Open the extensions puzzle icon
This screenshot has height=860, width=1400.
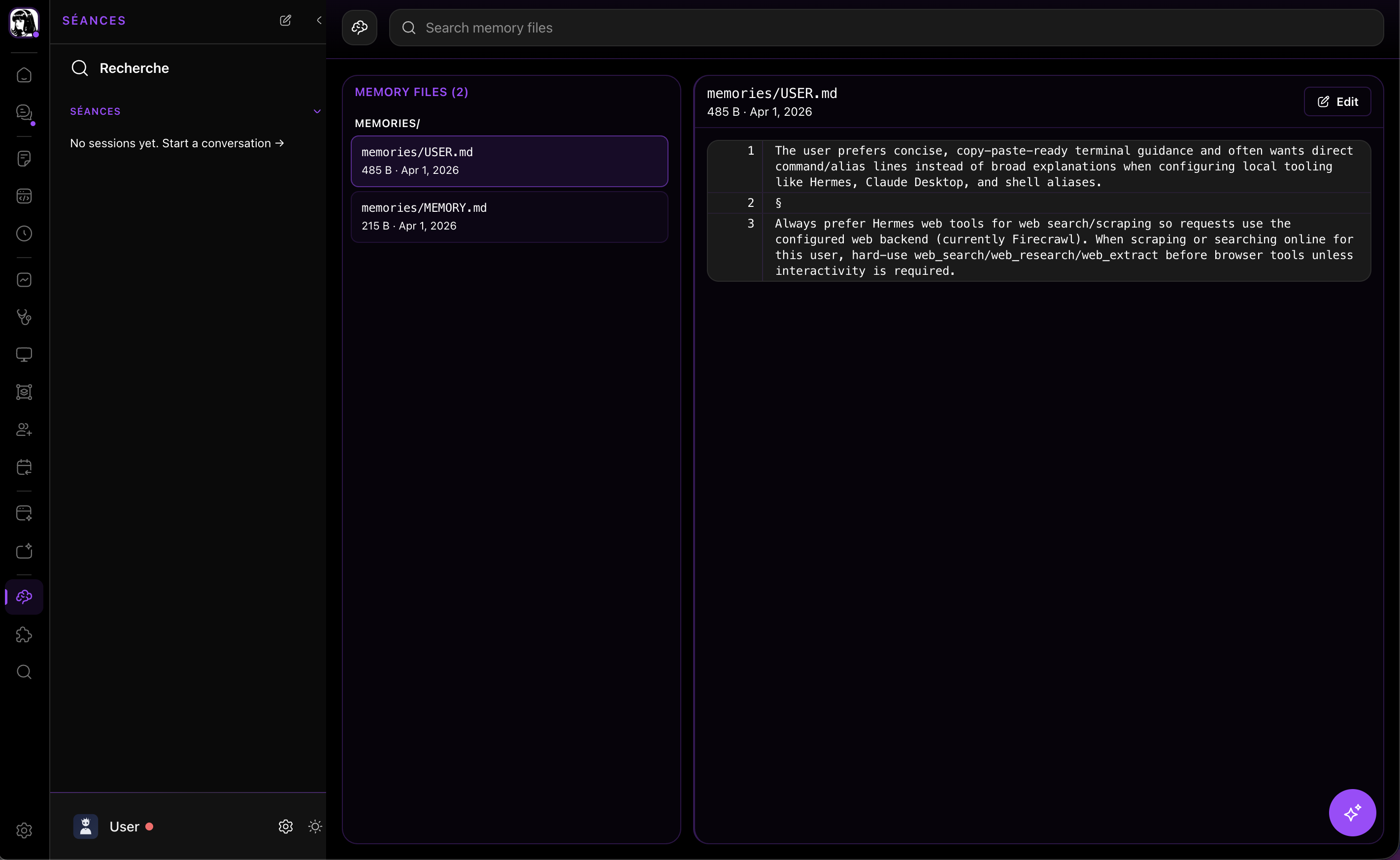[24, 635]
